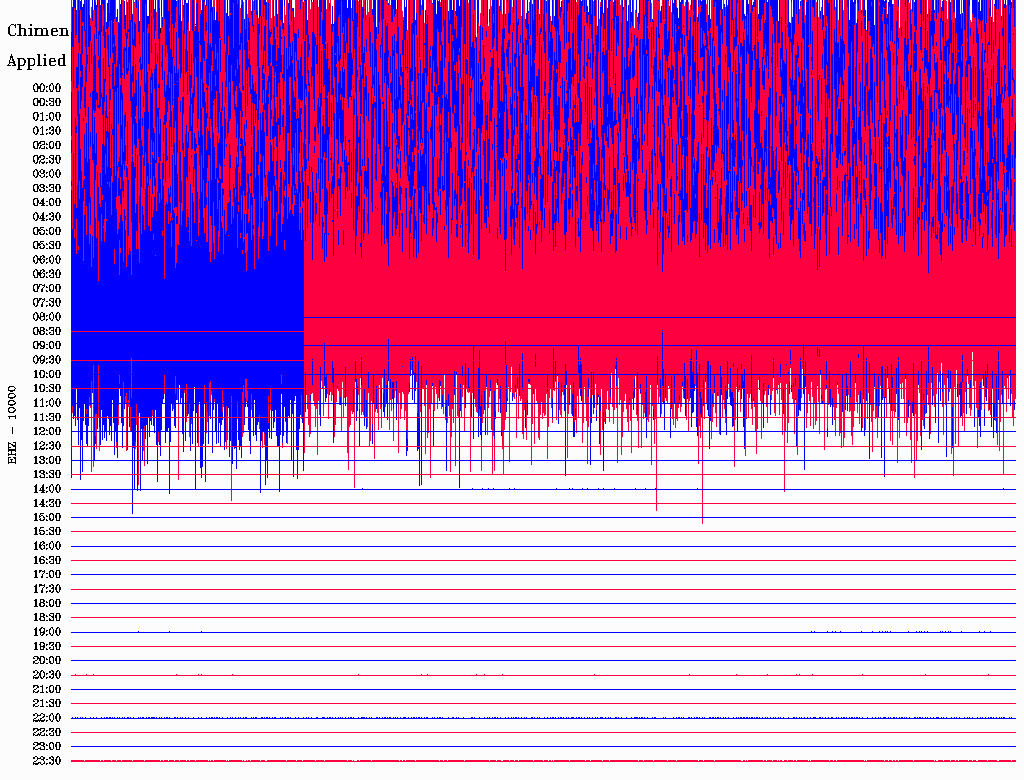Select the 09:00 time label
Viewport: 1024px width, 780px height.
click(x=47, y=346)
